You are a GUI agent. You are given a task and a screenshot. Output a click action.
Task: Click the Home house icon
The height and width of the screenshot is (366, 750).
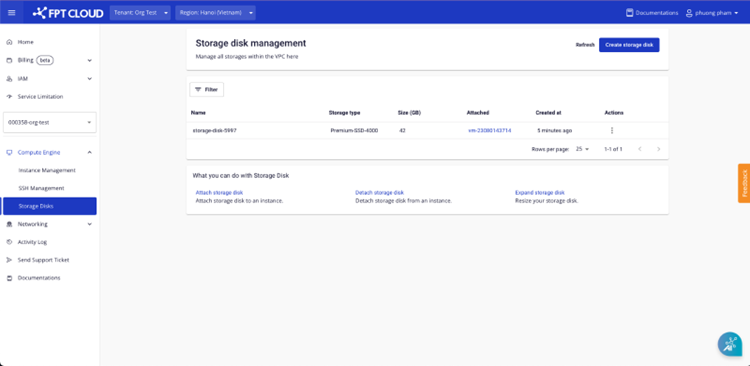tap(9, 42)
